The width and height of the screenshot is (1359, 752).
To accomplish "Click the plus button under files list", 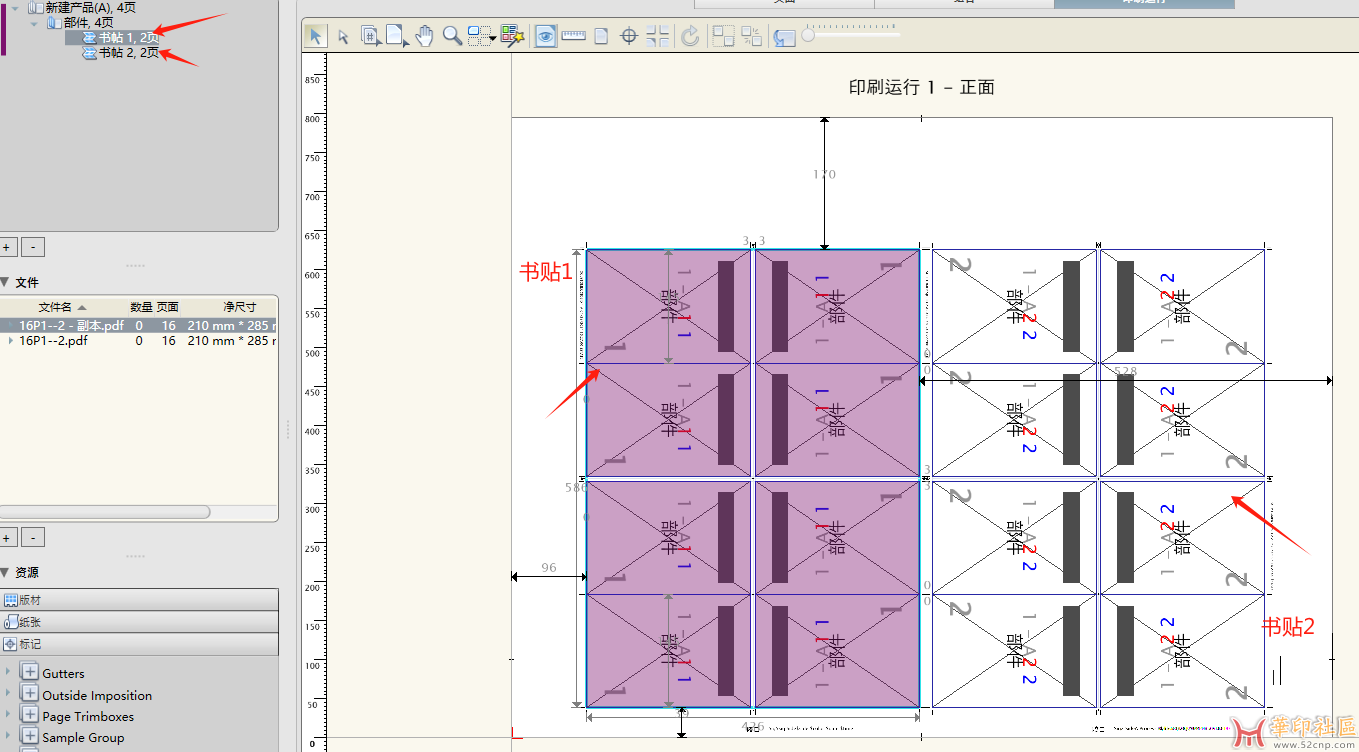I will point(6,537).
